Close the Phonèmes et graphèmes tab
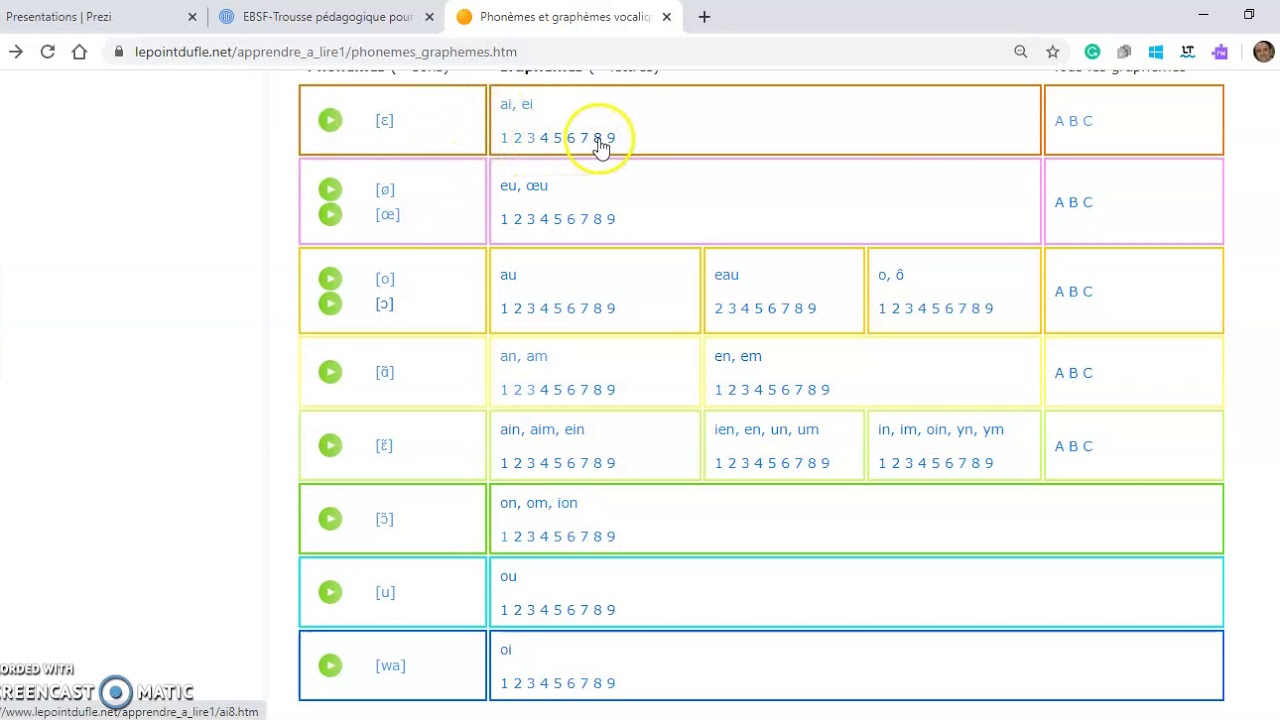 click(666, 17)
